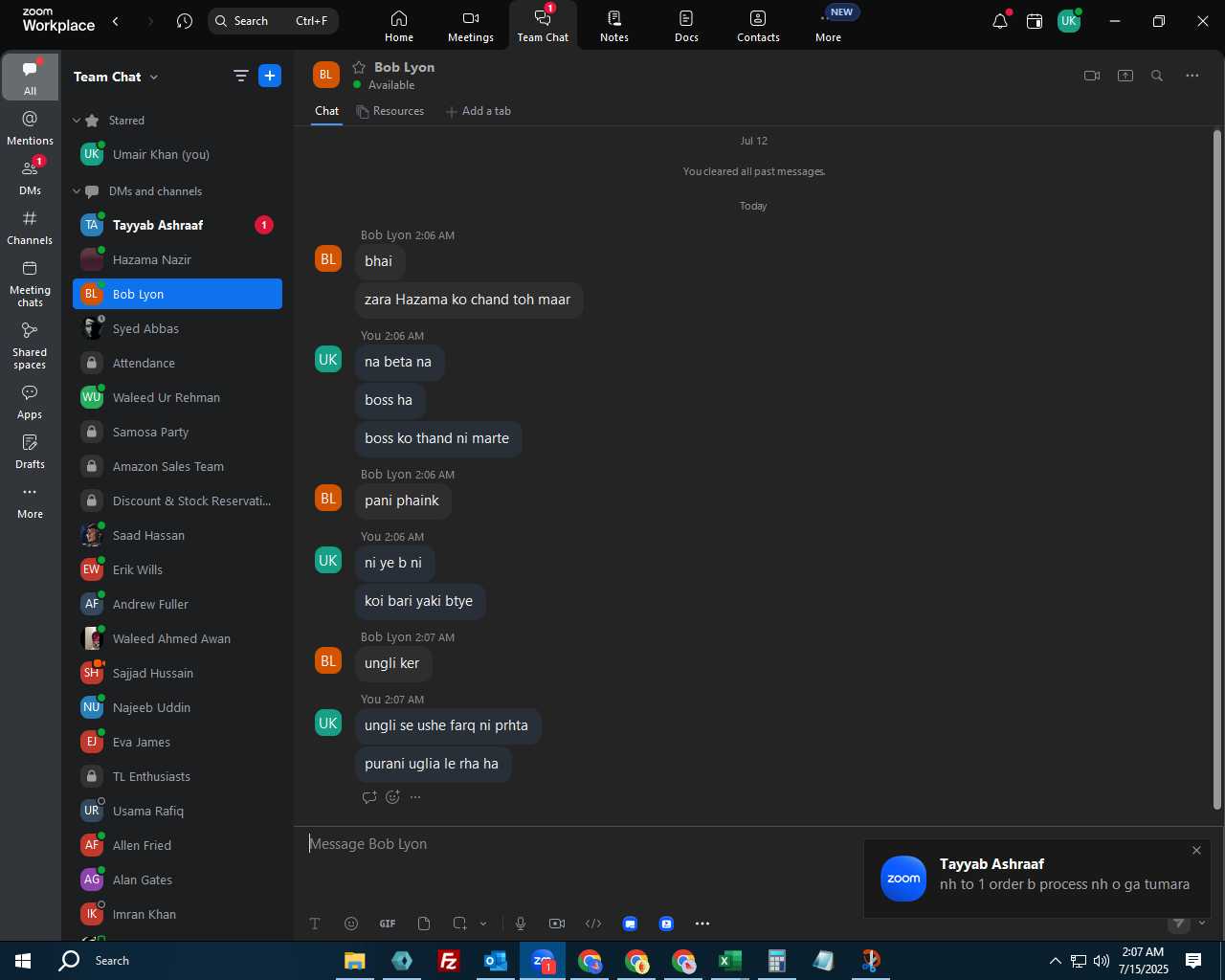Open the Meetings tab
Viewport: 1225px width, 980px height.
click(471, 26)
